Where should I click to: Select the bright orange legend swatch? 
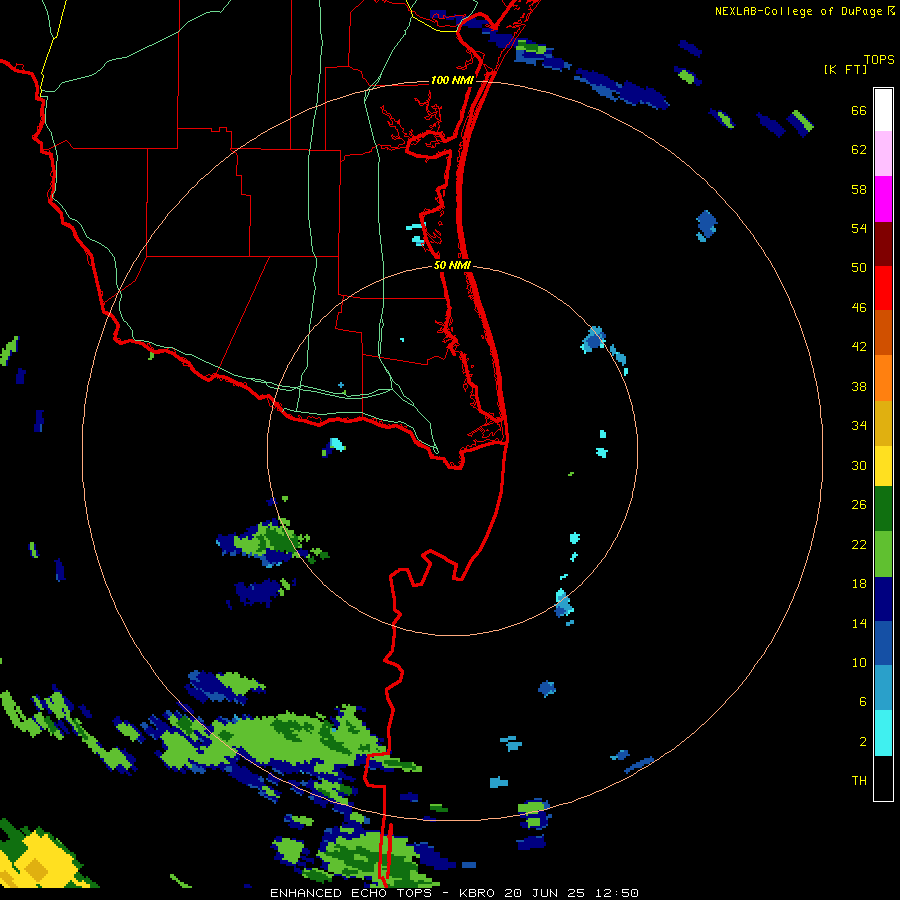coord(883,378)
